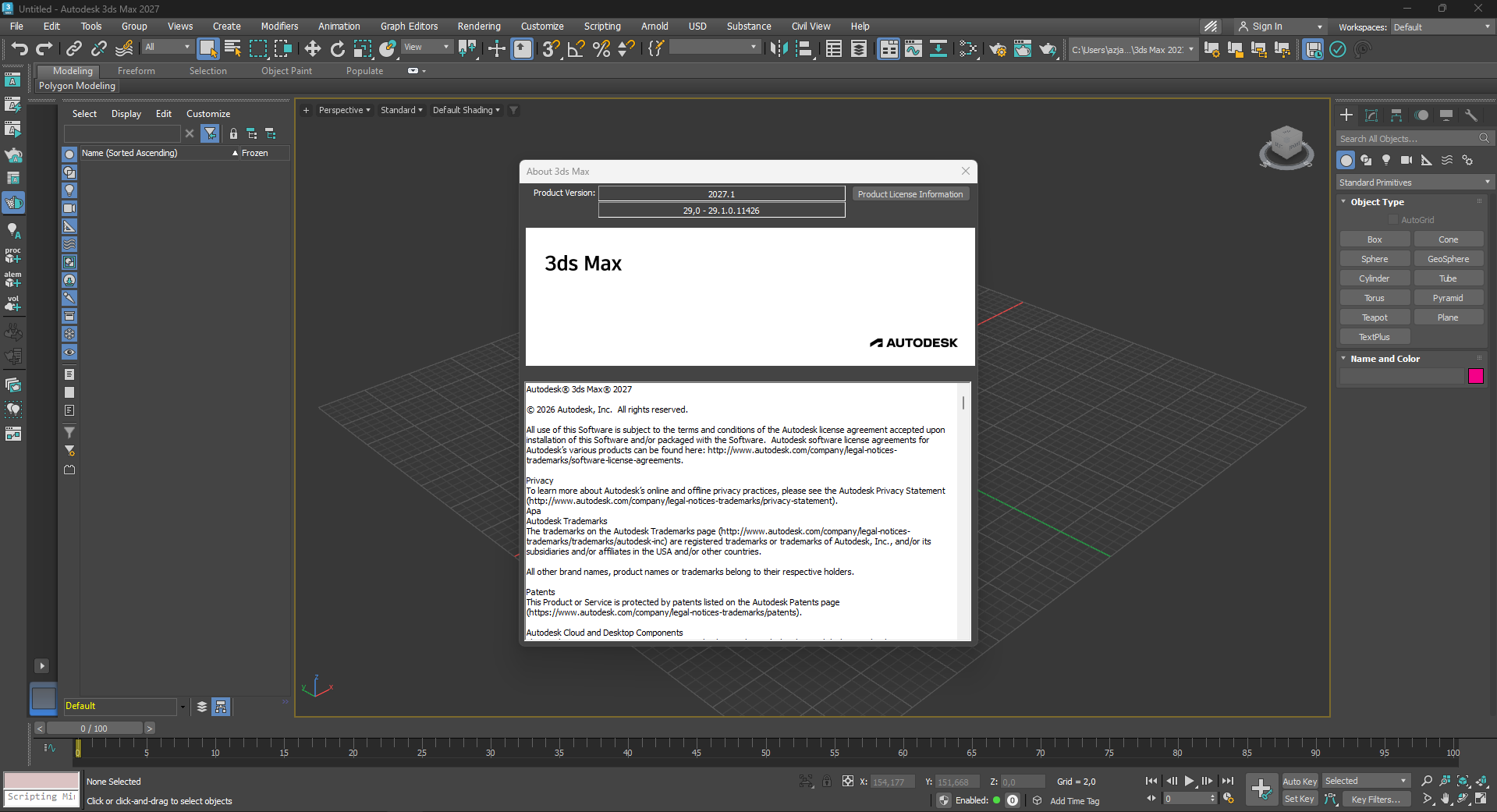Open the Standard Primitives dropdown
1497x812 pixels.
1414,183
